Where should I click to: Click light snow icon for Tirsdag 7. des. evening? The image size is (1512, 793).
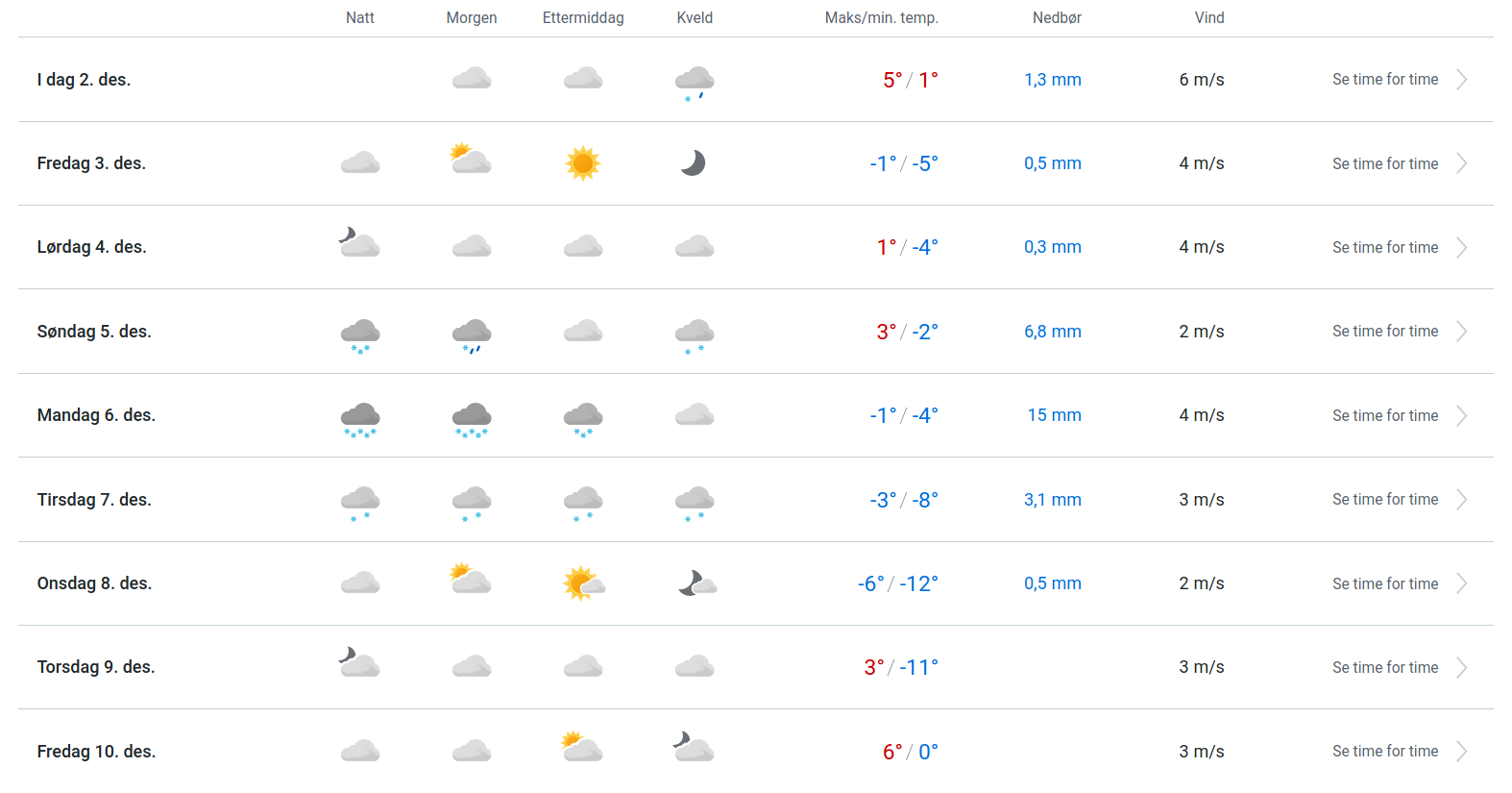[695, 503]
